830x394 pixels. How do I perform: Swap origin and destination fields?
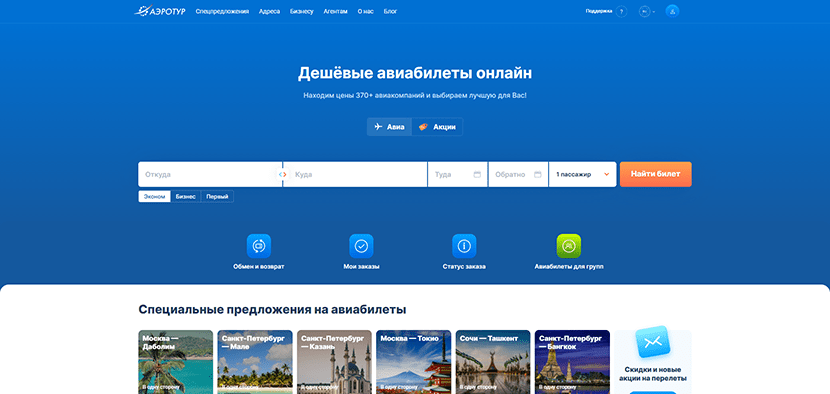(x=283, y=174)
